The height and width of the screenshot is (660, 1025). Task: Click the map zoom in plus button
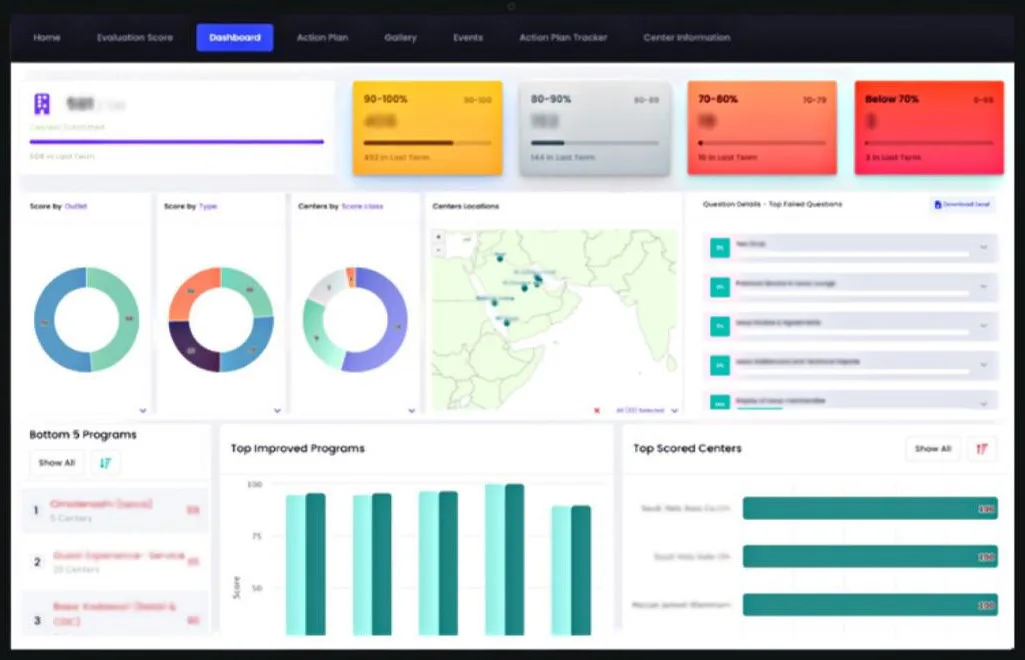click(439, 237)
